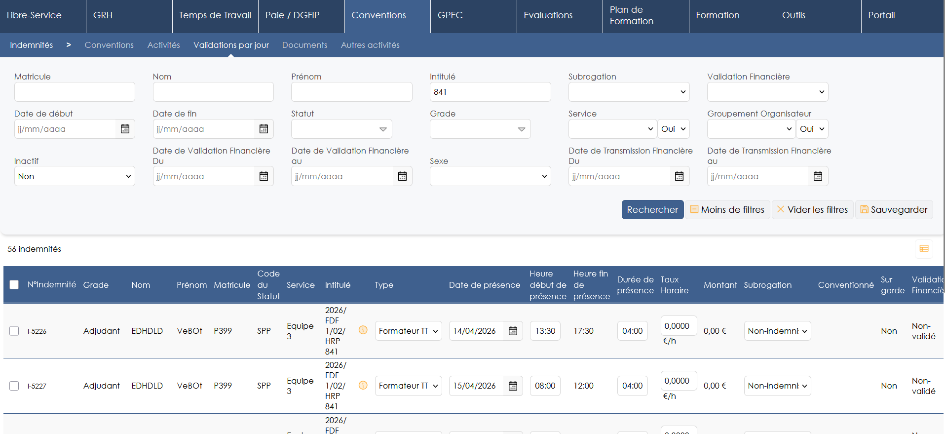
Task: Open the Sexe filter dropdown
Action: click(x=491, y=177)
